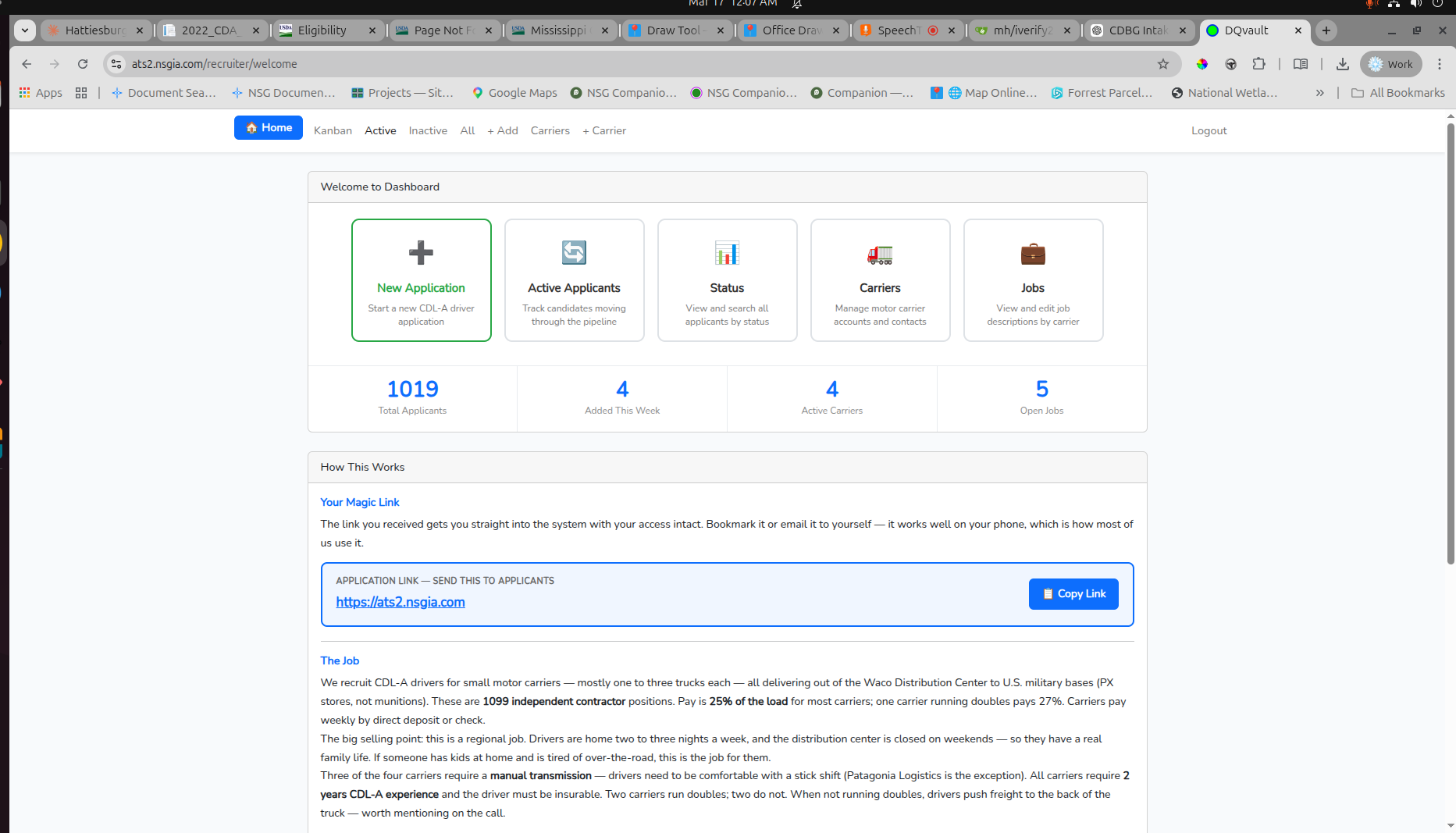The height and width of the screenshot is (833, 1456).
Task: Expand the tab search dropdown arrow
Action: tap(25, 30)
